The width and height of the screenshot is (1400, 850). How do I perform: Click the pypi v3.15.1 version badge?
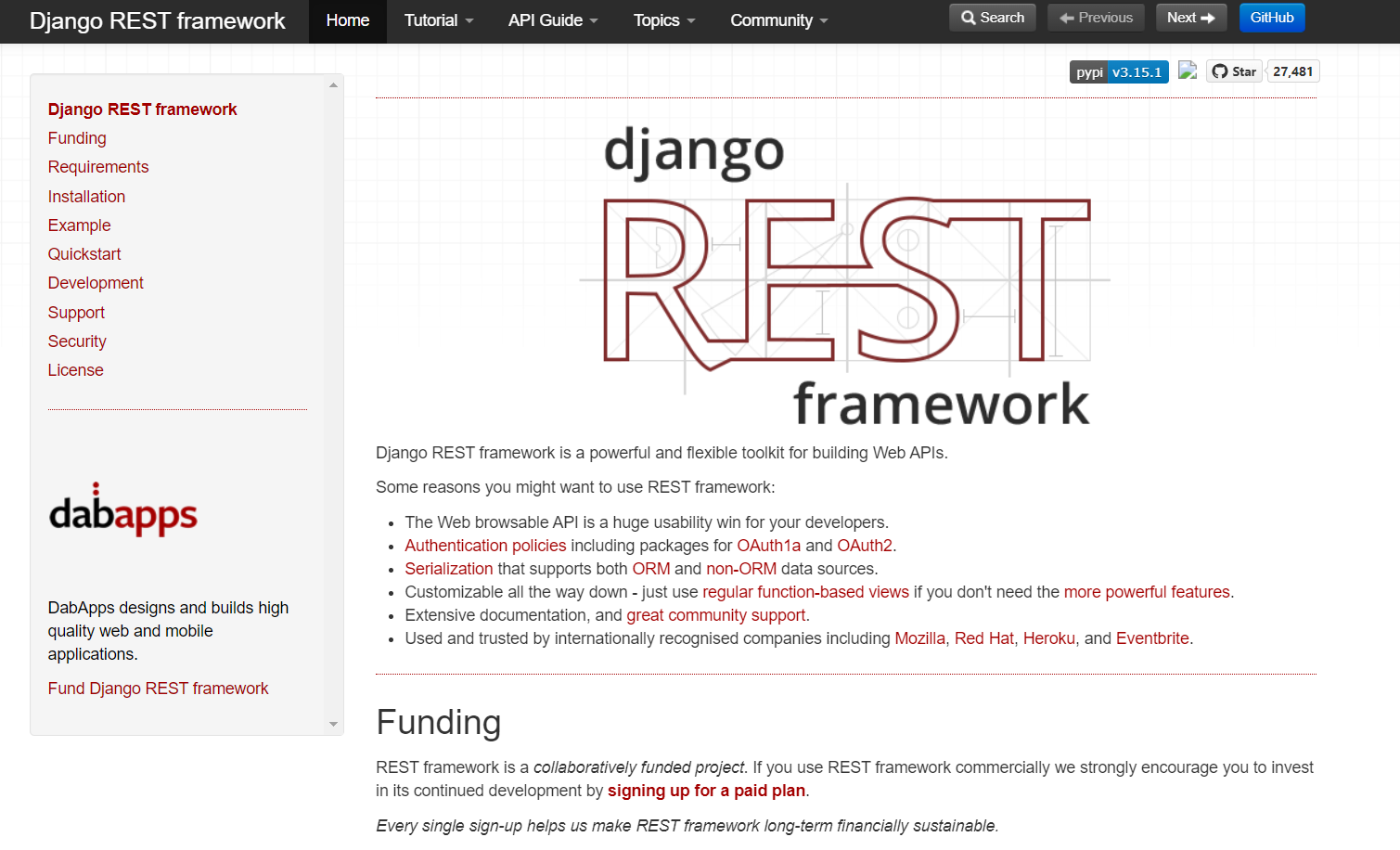1119,71
